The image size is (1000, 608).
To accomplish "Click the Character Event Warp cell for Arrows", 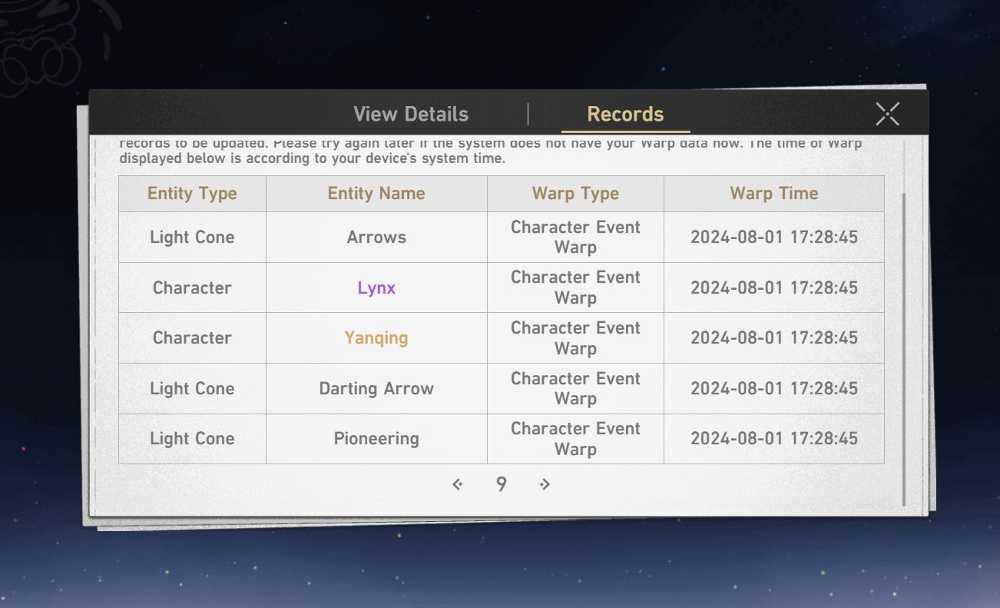I will [x=575, y=237].
